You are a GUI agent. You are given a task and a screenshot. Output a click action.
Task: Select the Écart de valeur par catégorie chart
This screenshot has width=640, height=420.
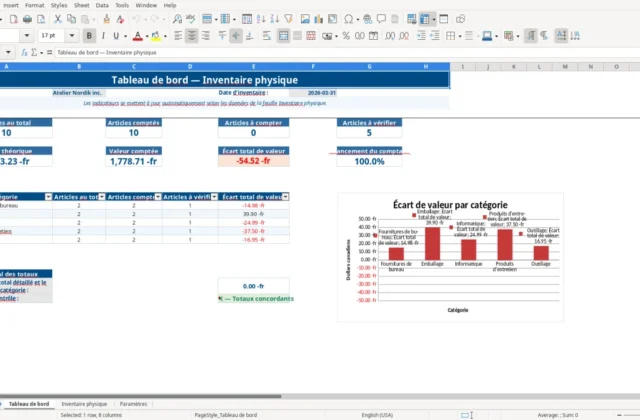point(450,257)
